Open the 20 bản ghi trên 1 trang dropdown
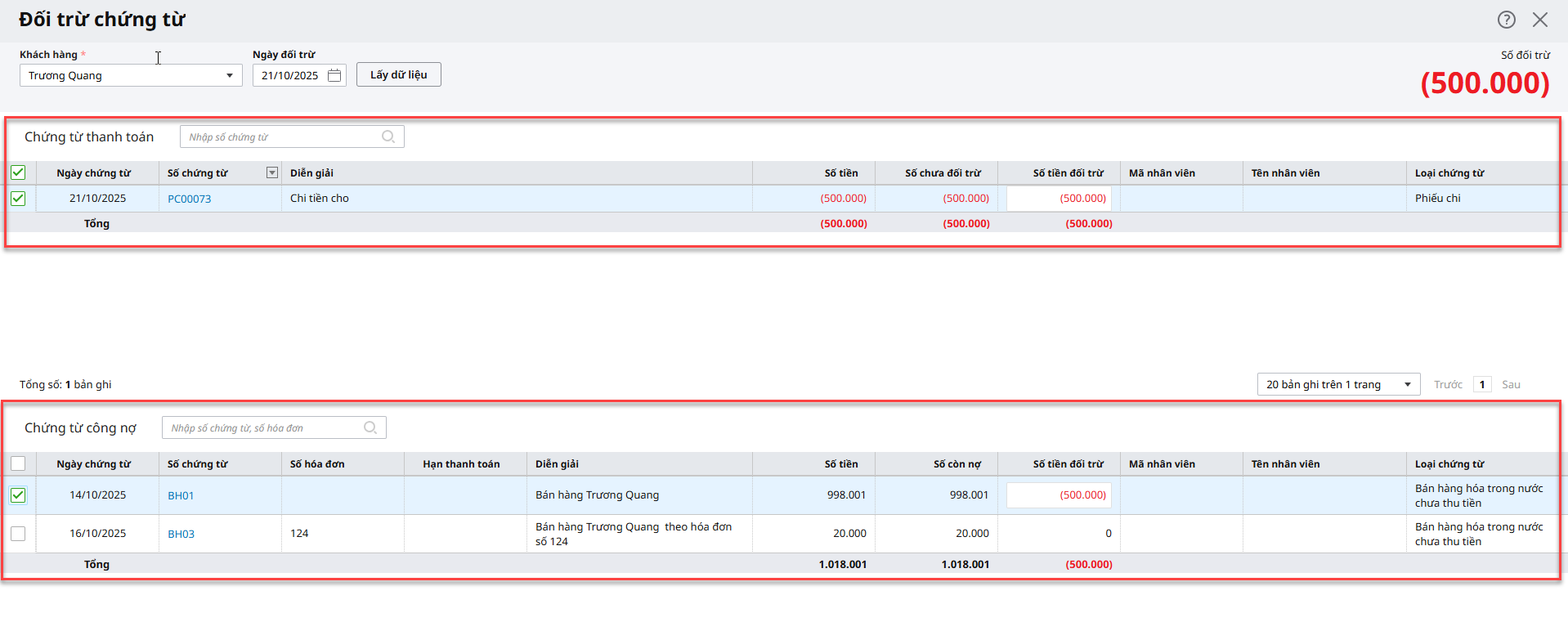The image size is (1568, 622). (x=1338, y=384)
